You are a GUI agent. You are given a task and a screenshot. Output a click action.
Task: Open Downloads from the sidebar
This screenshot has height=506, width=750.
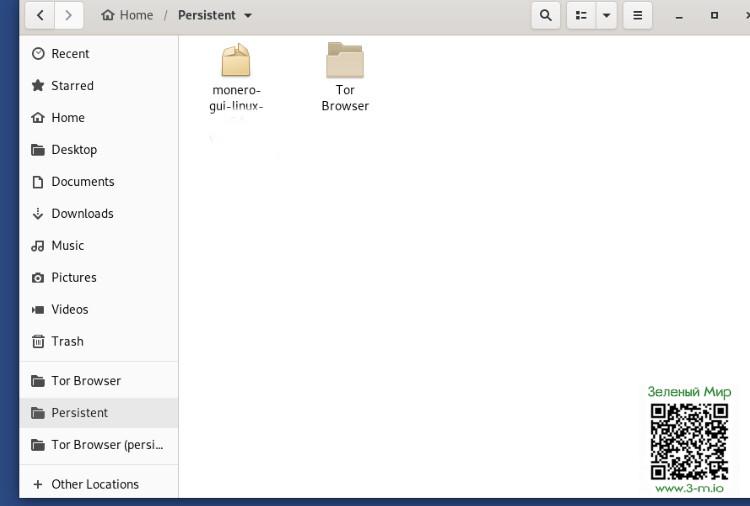(82, 214)
